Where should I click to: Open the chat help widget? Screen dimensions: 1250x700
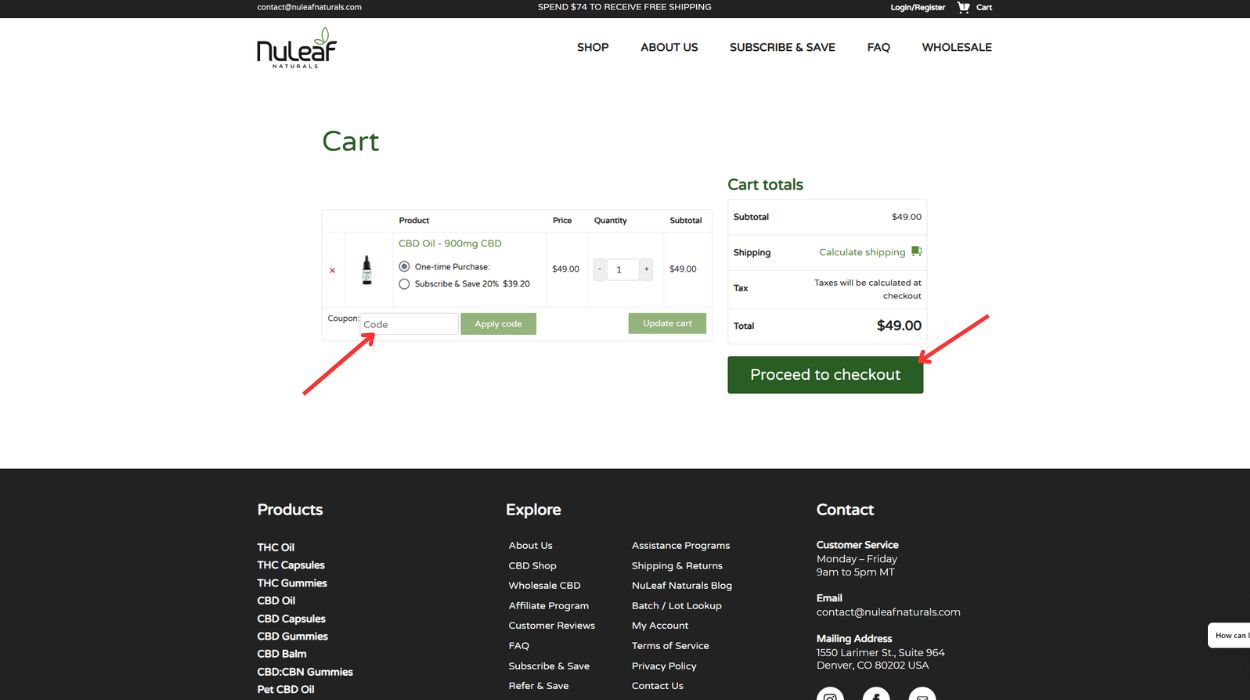tap(1230, 635)
